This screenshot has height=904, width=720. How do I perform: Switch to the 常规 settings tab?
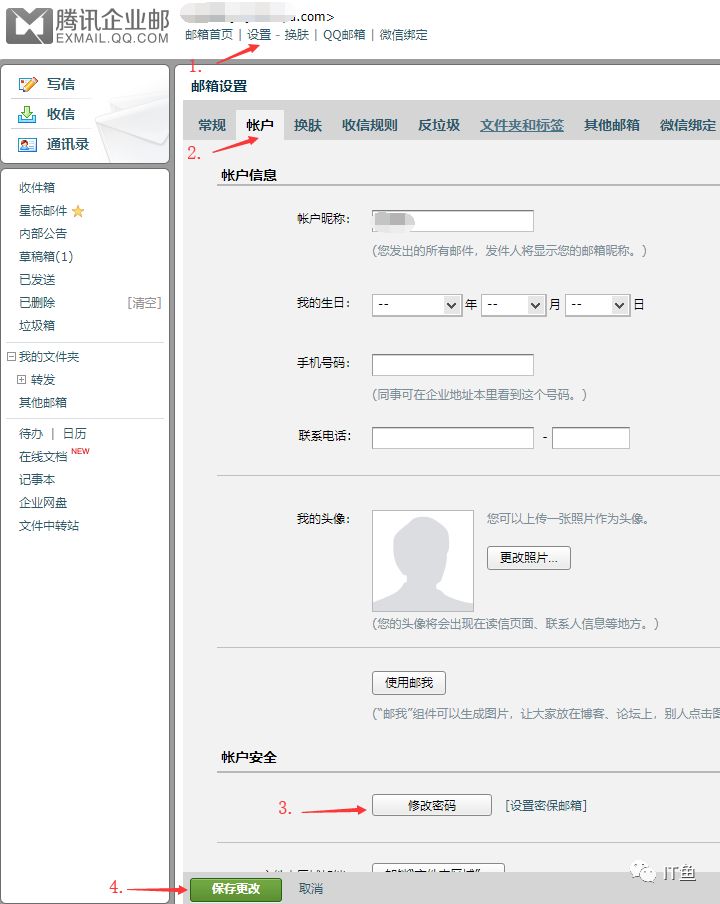point(212,125)
